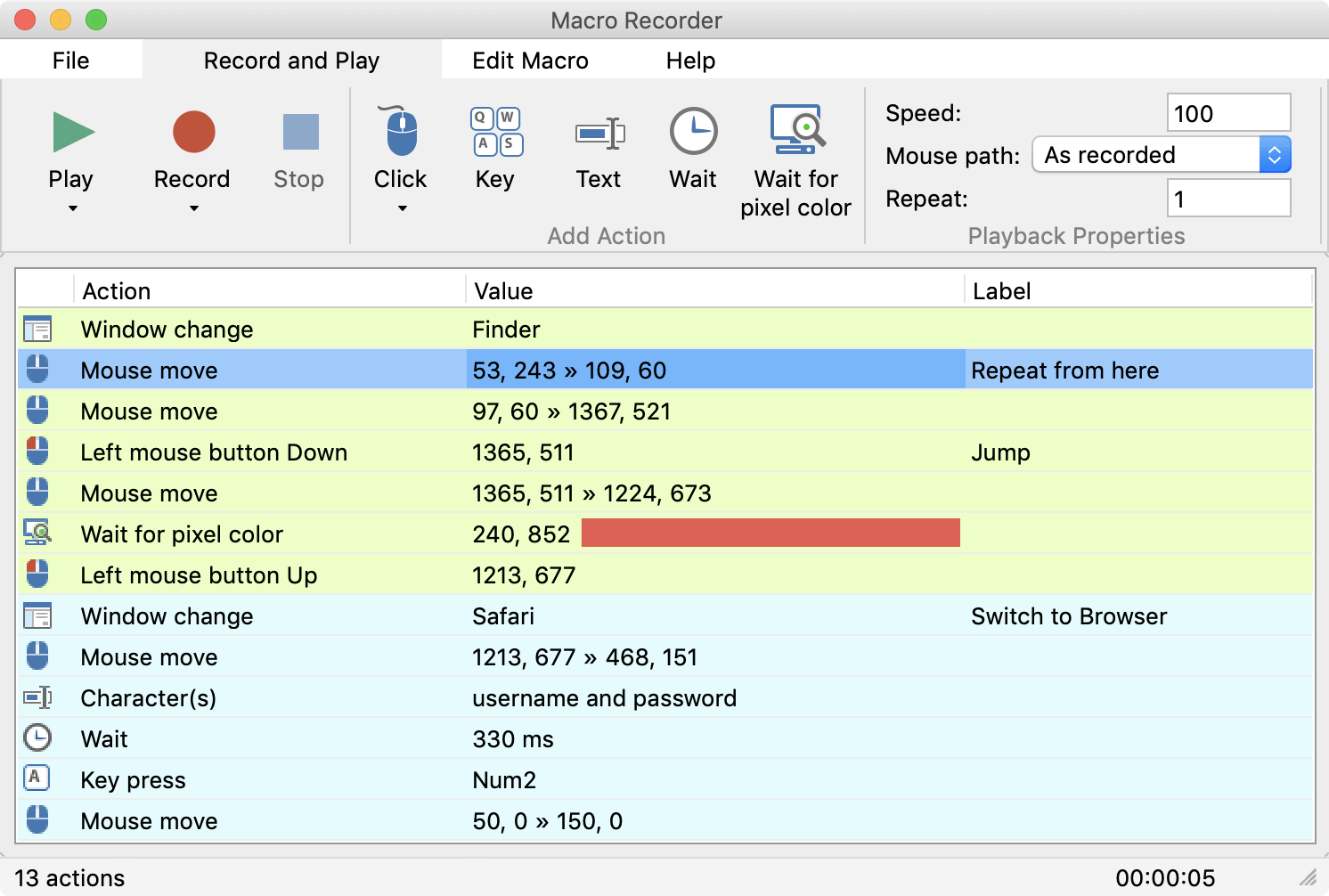Viewport: 1329px width, 896px height.
Task: Select the Play icon to run the macro
Action: (x=71, y=132)
